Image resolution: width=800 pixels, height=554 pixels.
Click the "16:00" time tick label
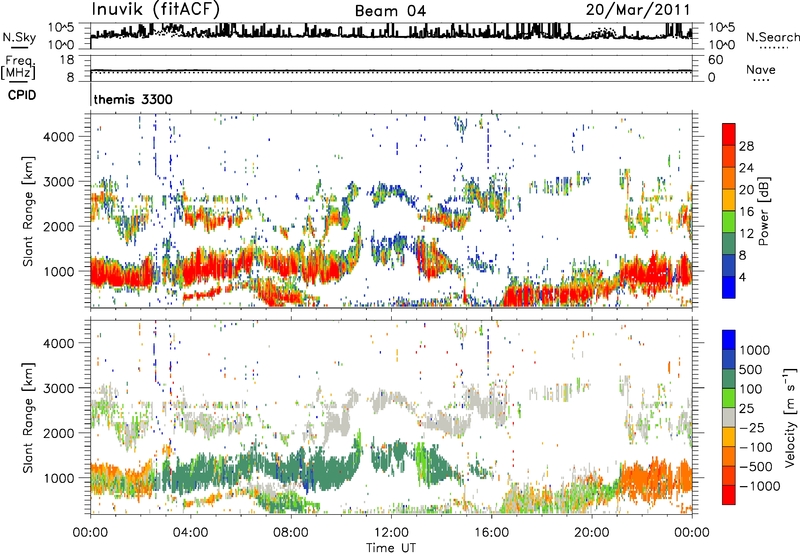coord(491,532)
